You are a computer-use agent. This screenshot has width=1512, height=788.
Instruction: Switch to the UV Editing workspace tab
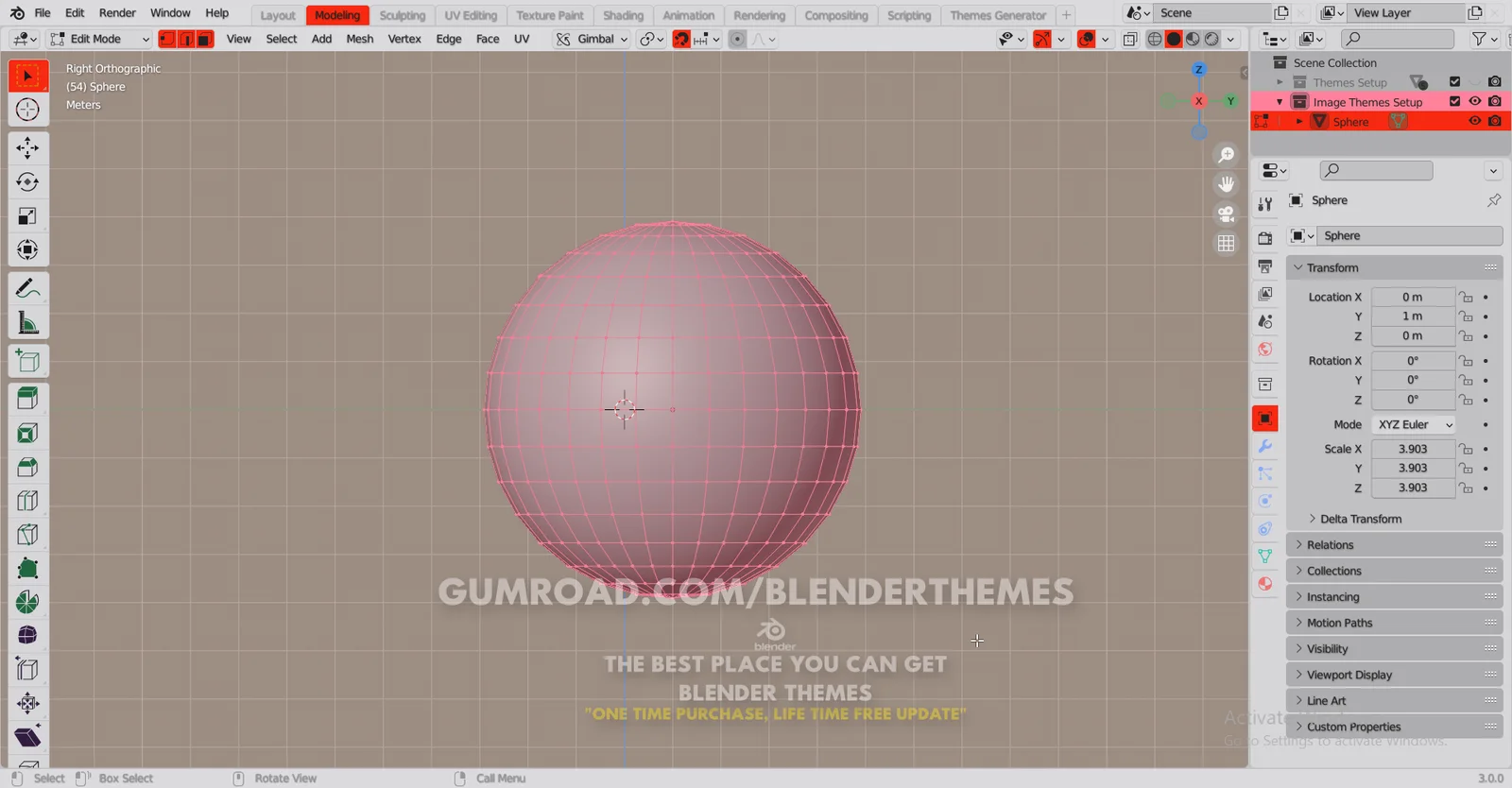point(471,15)
